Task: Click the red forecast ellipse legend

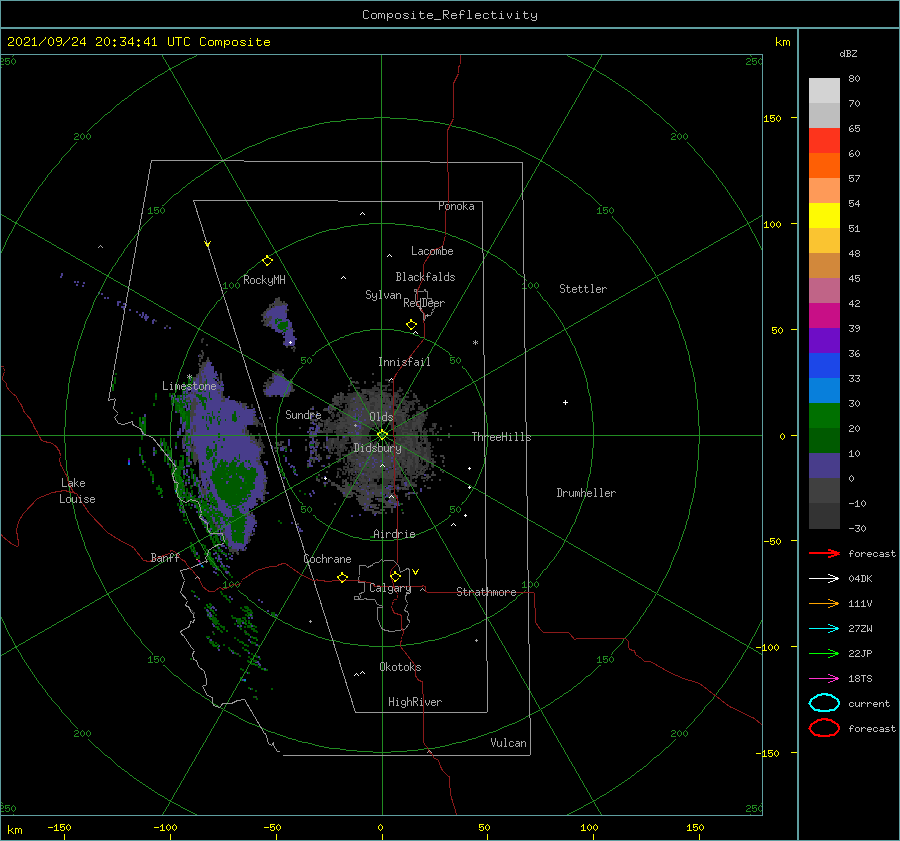Action: tap(824, 728)
